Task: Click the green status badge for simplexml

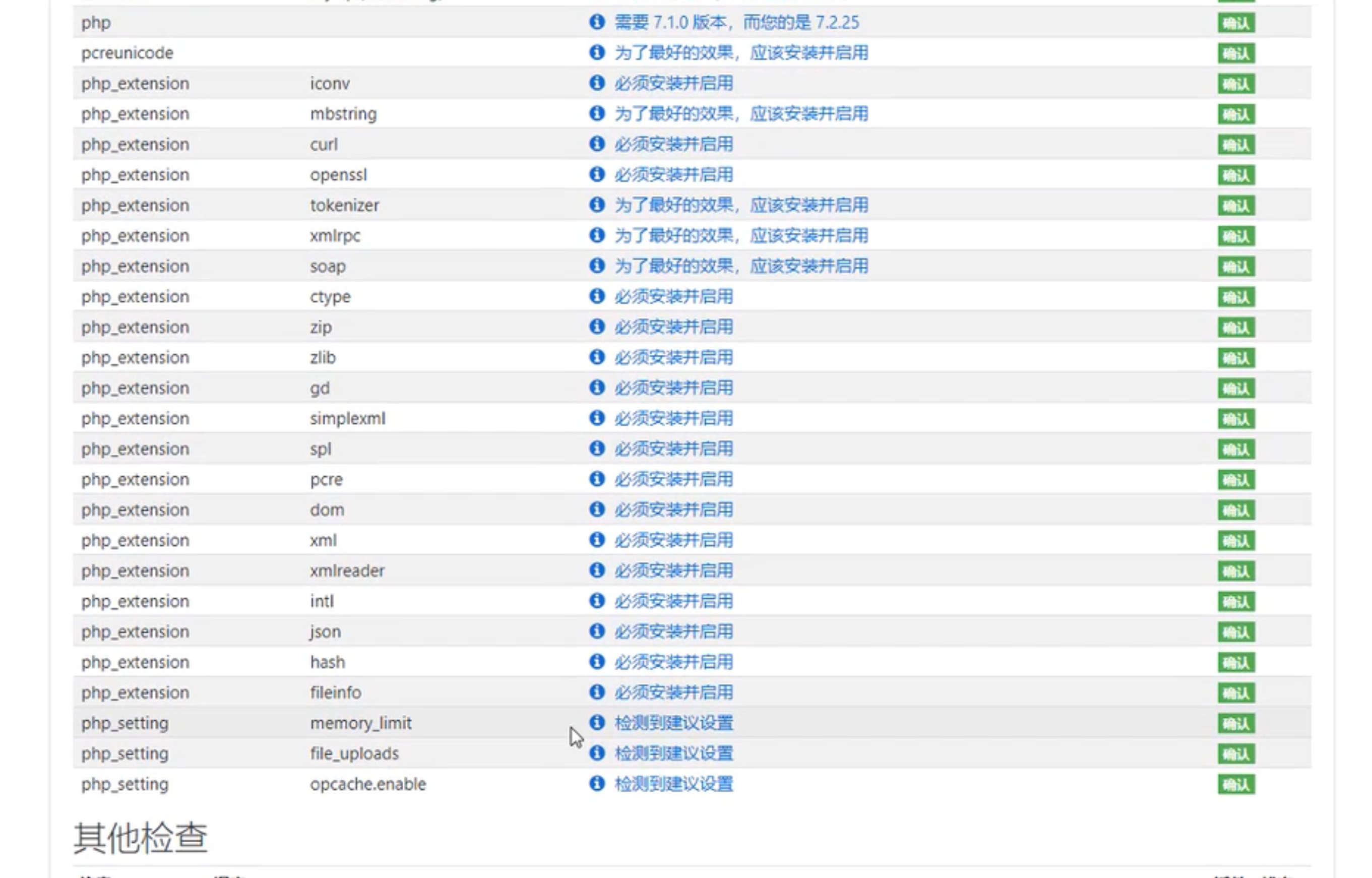Action: (x=1236, y=419)
